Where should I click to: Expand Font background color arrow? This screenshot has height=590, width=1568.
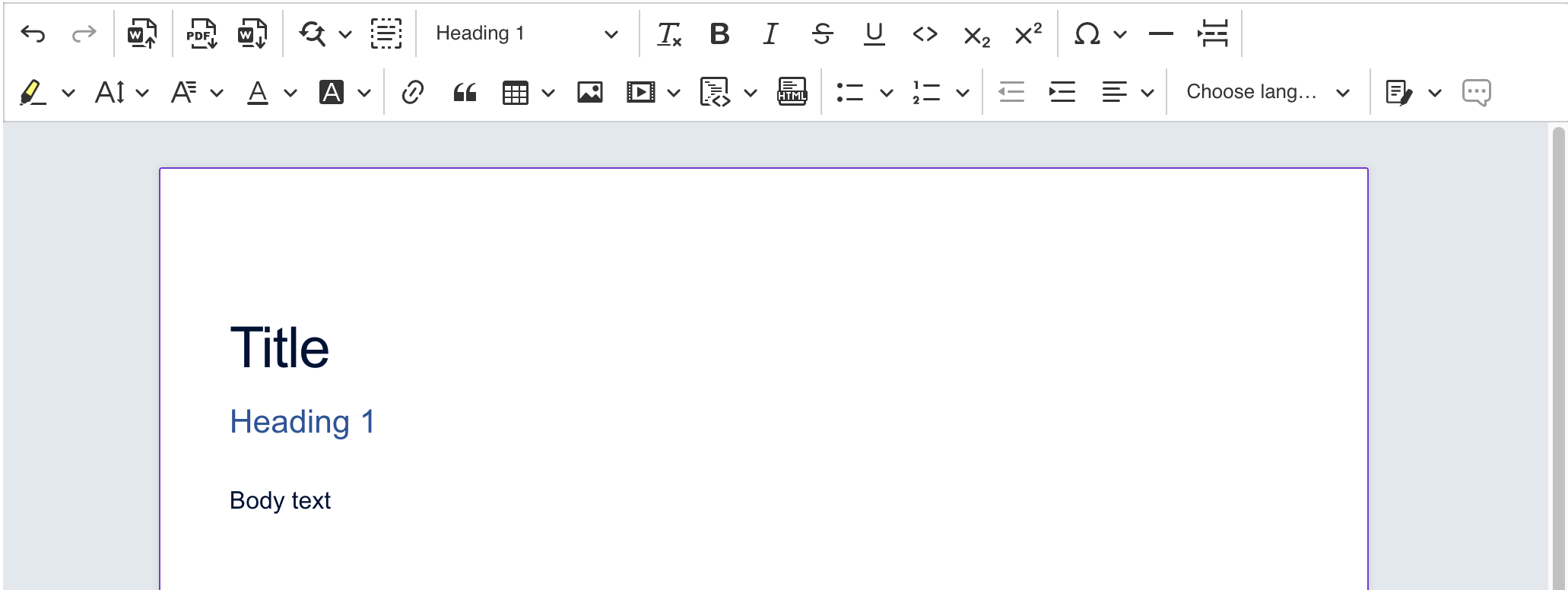pyautogui.click(x=364, y=93)
